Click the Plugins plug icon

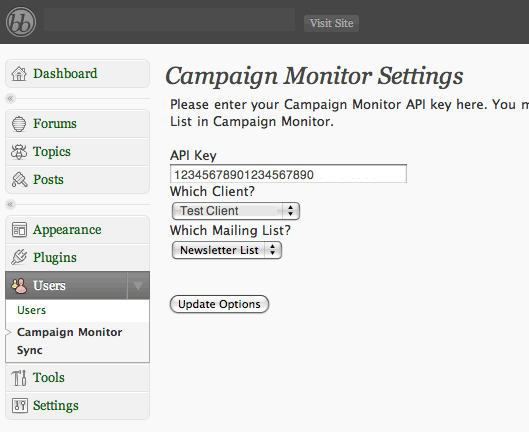19,258
